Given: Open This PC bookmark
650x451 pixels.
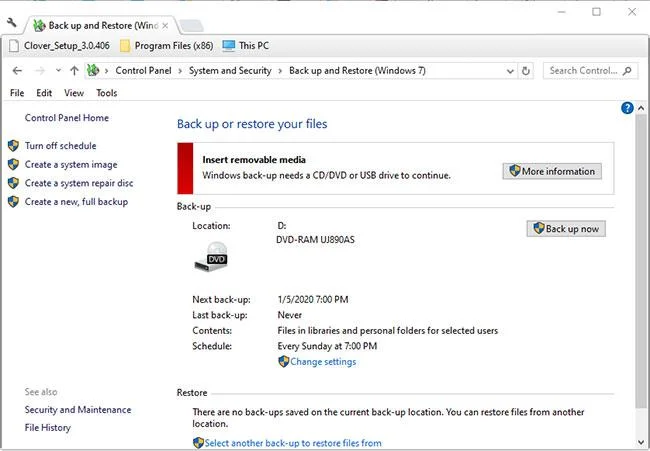Looking at the screenshot, I should (246, 46).
